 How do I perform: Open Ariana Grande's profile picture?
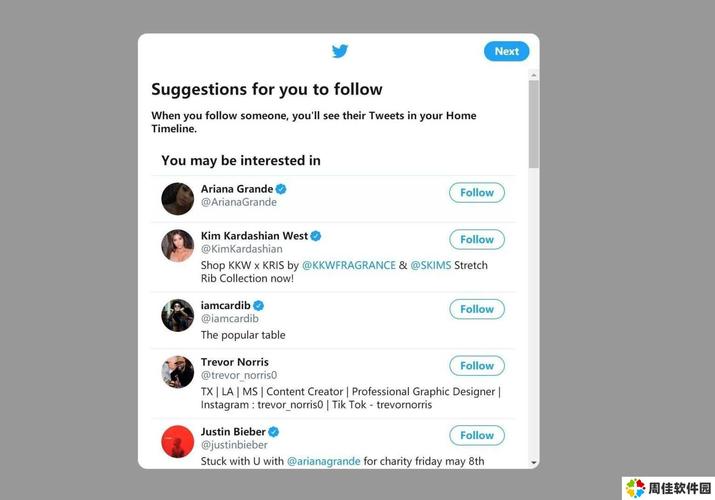coord(178,198)
